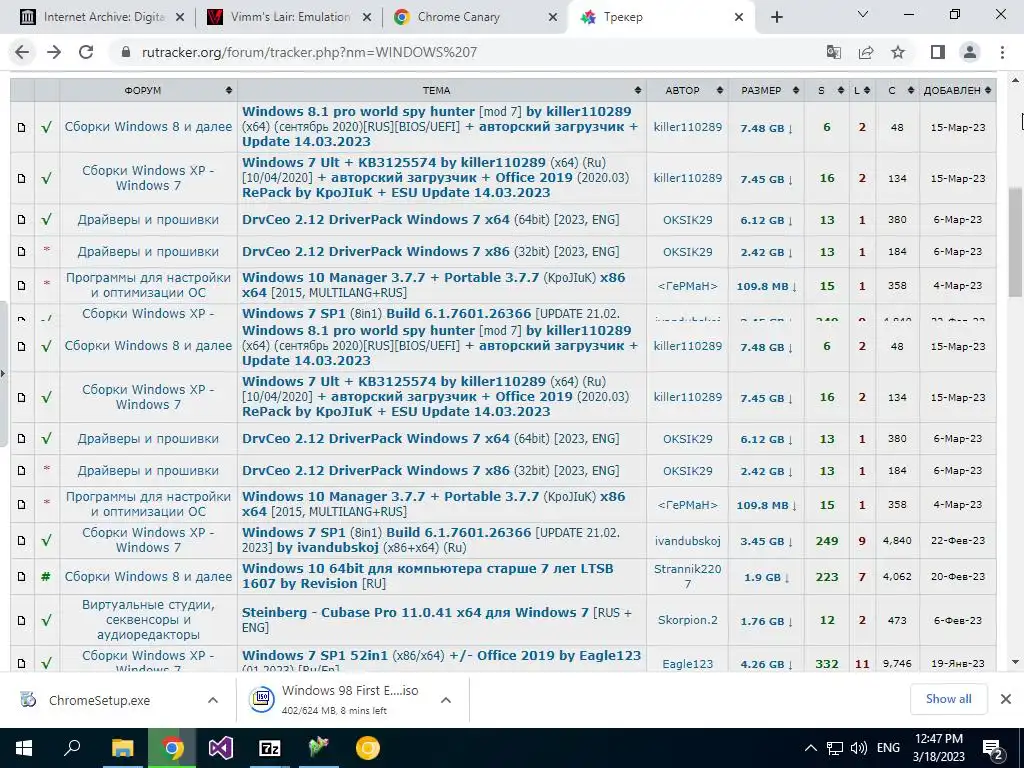Open the Windows Start menu

[24, 748]
